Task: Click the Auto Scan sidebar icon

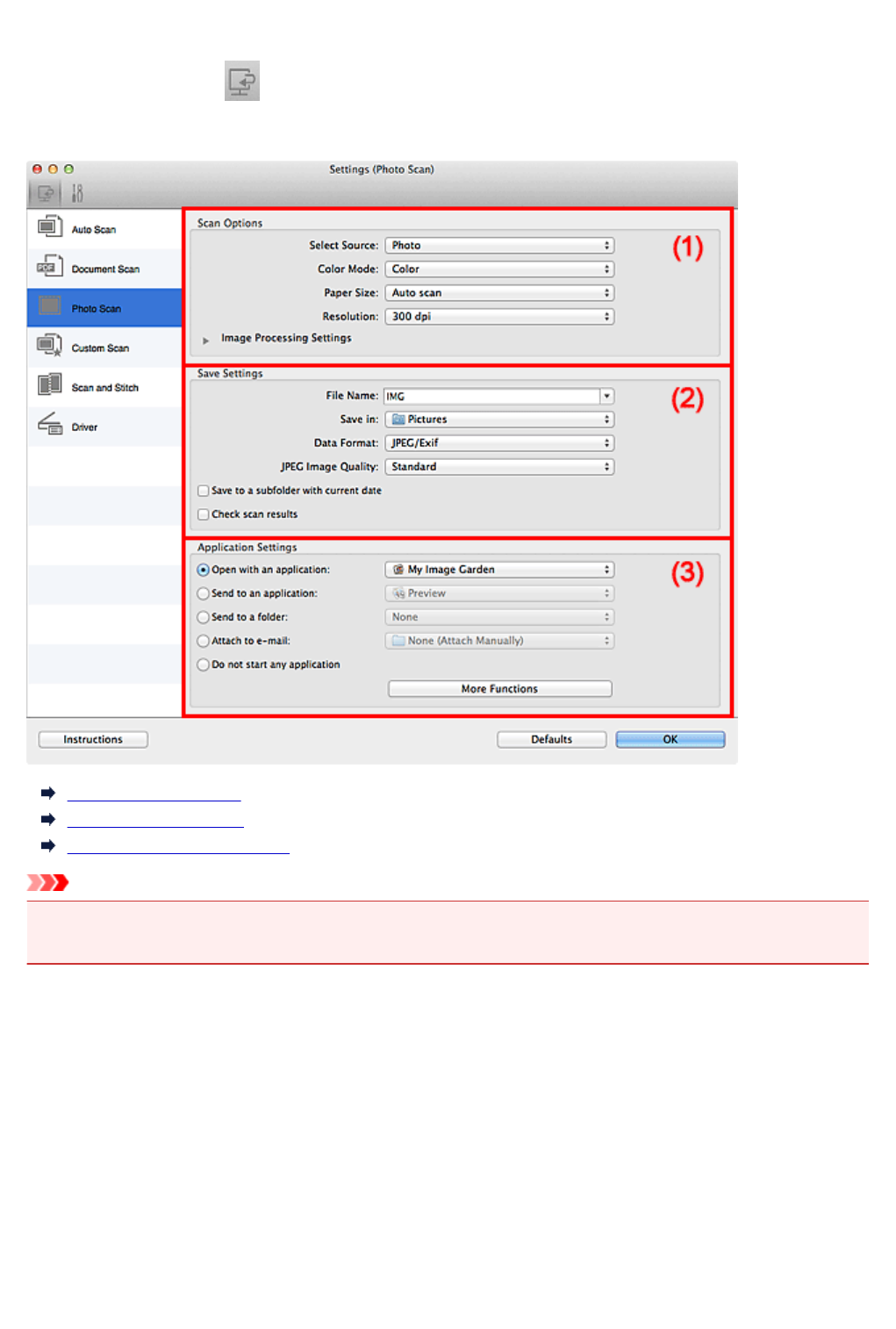Action: click(50, 227)
